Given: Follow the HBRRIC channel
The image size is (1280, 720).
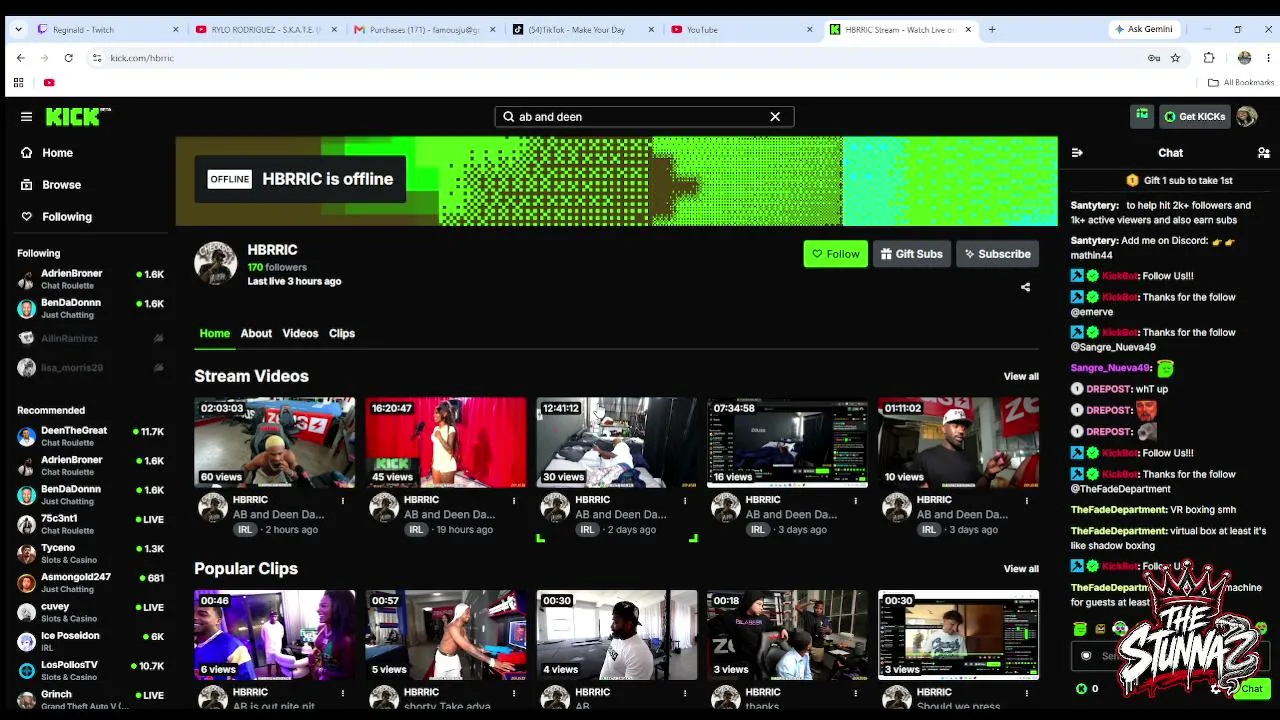Looking at the screenshot, I should [835, 254].
